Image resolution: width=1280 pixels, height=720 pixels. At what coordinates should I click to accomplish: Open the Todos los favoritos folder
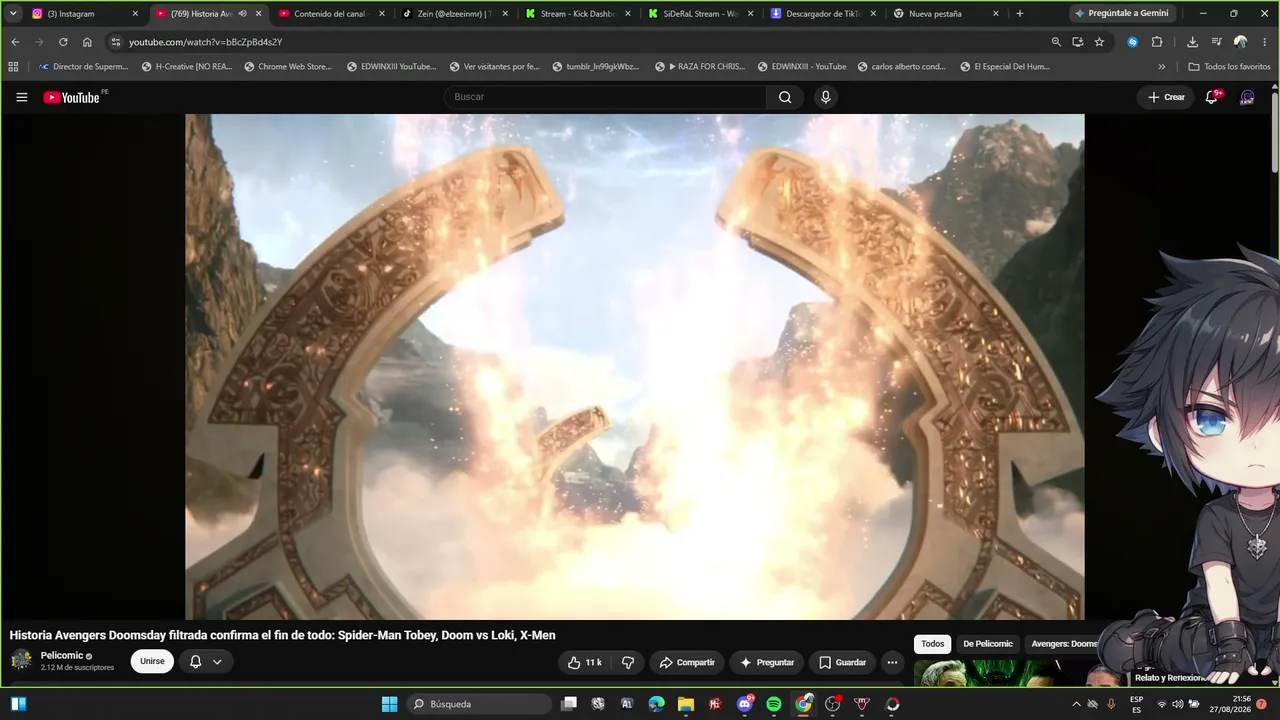pyautogui.click(x=1229, y=67)
